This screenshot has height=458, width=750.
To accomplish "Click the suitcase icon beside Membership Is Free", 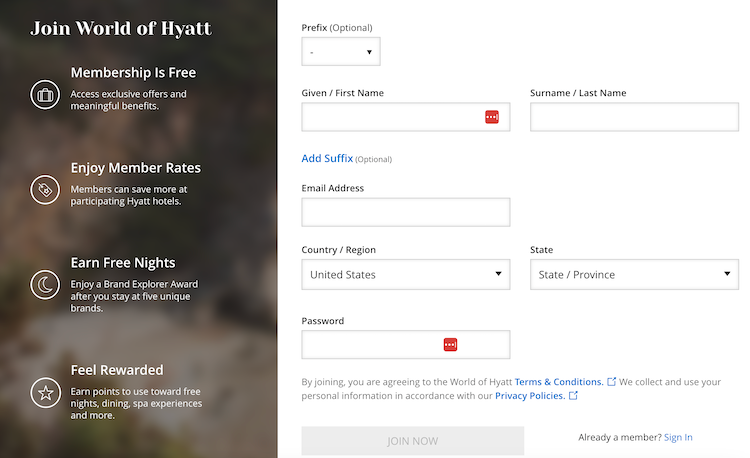I will tap(45, 95).
